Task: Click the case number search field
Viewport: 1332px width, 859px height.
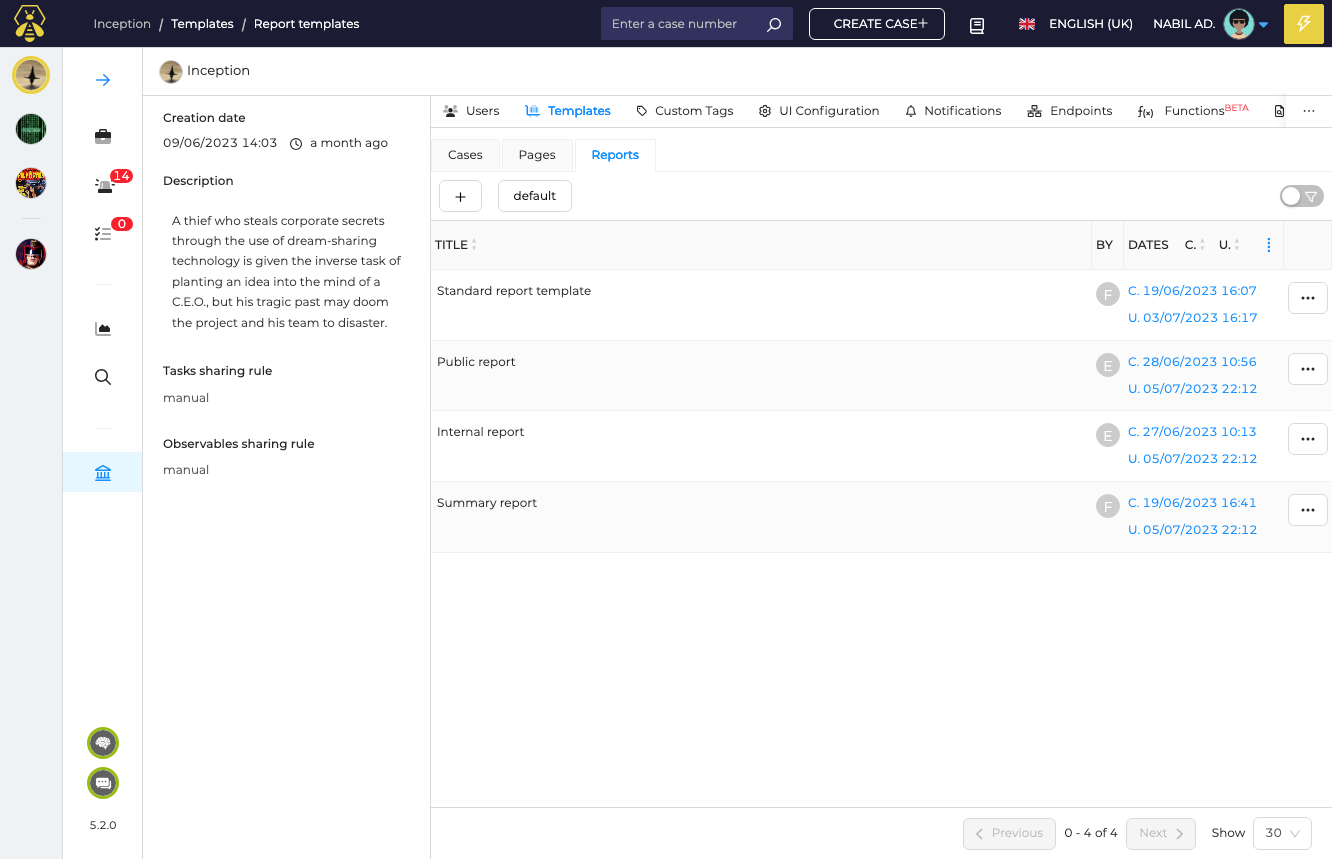Action: point(683,24)
